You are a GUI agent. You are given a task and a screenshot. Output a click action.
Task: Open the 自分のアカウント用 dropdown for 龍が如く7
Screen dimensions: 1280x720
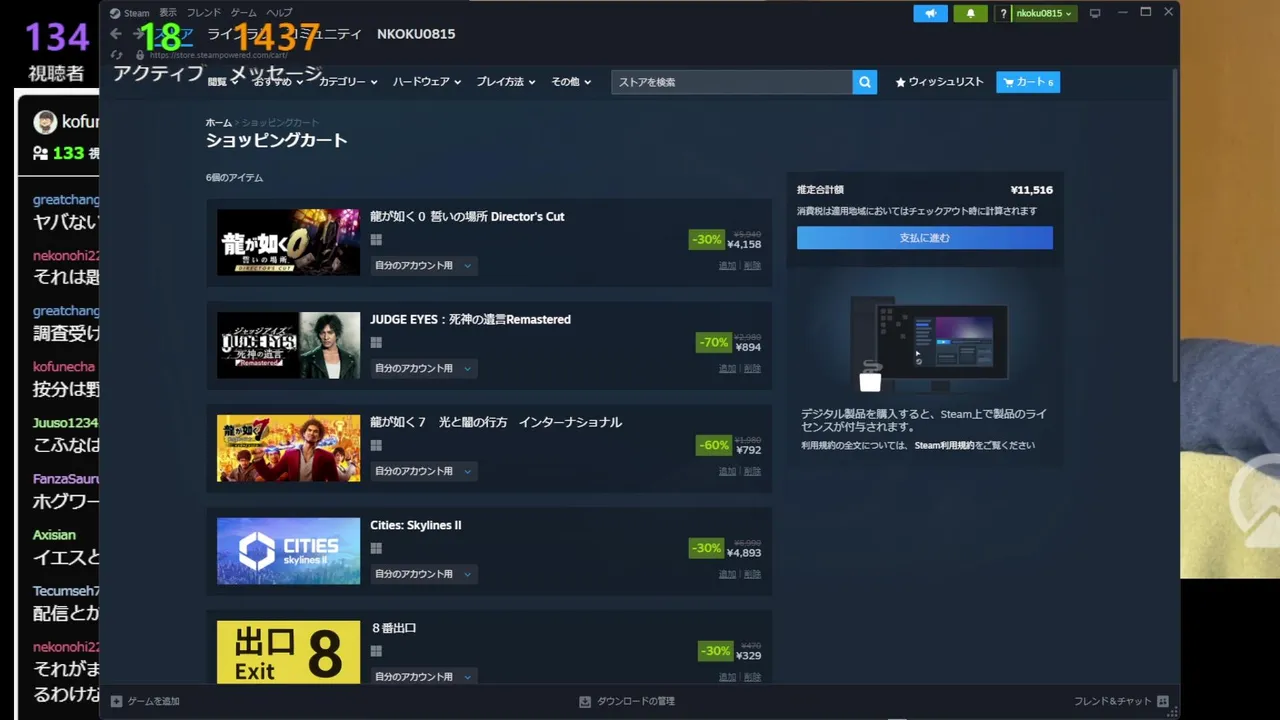click(423, 471)
